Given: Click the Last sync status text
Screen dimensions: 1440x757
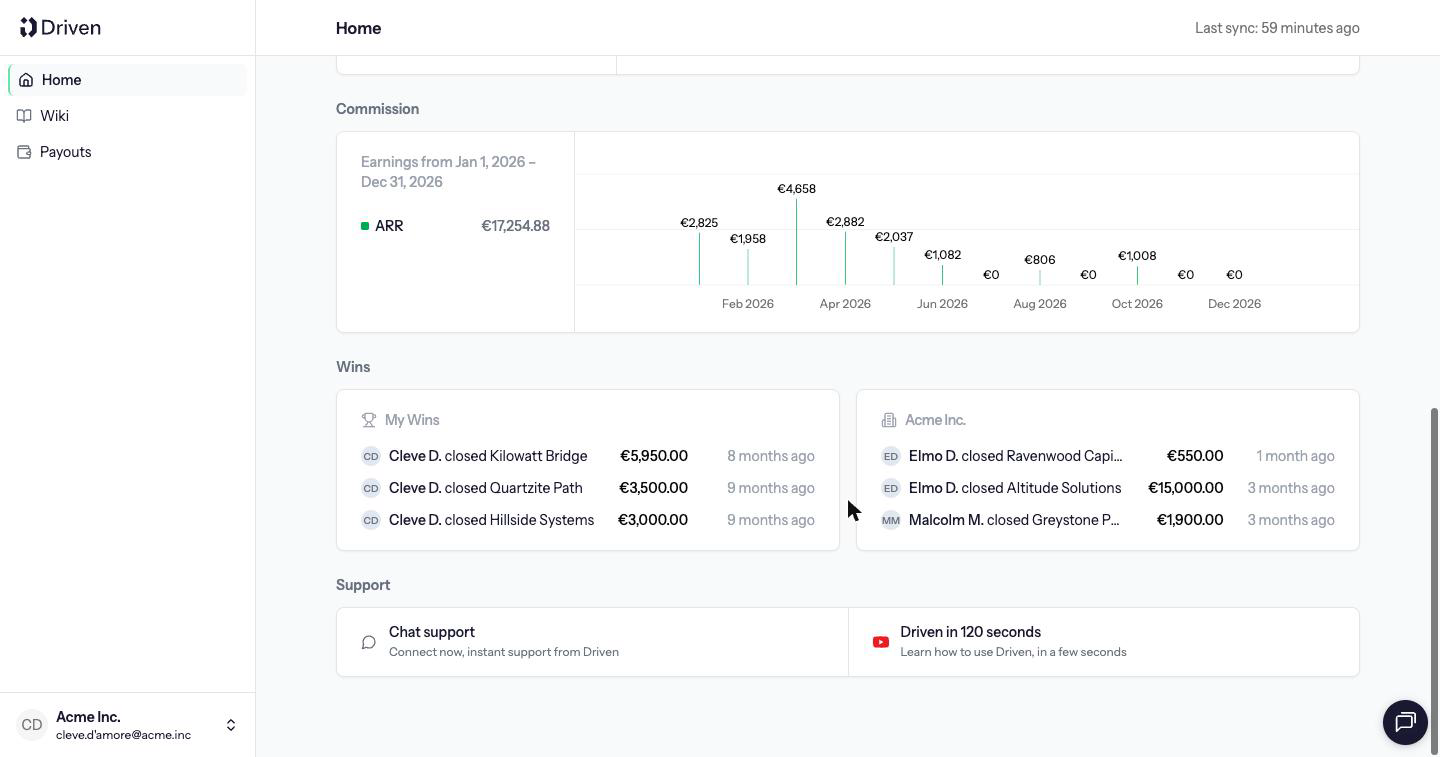Looking at the screenshot, I should click(1277, 28).
